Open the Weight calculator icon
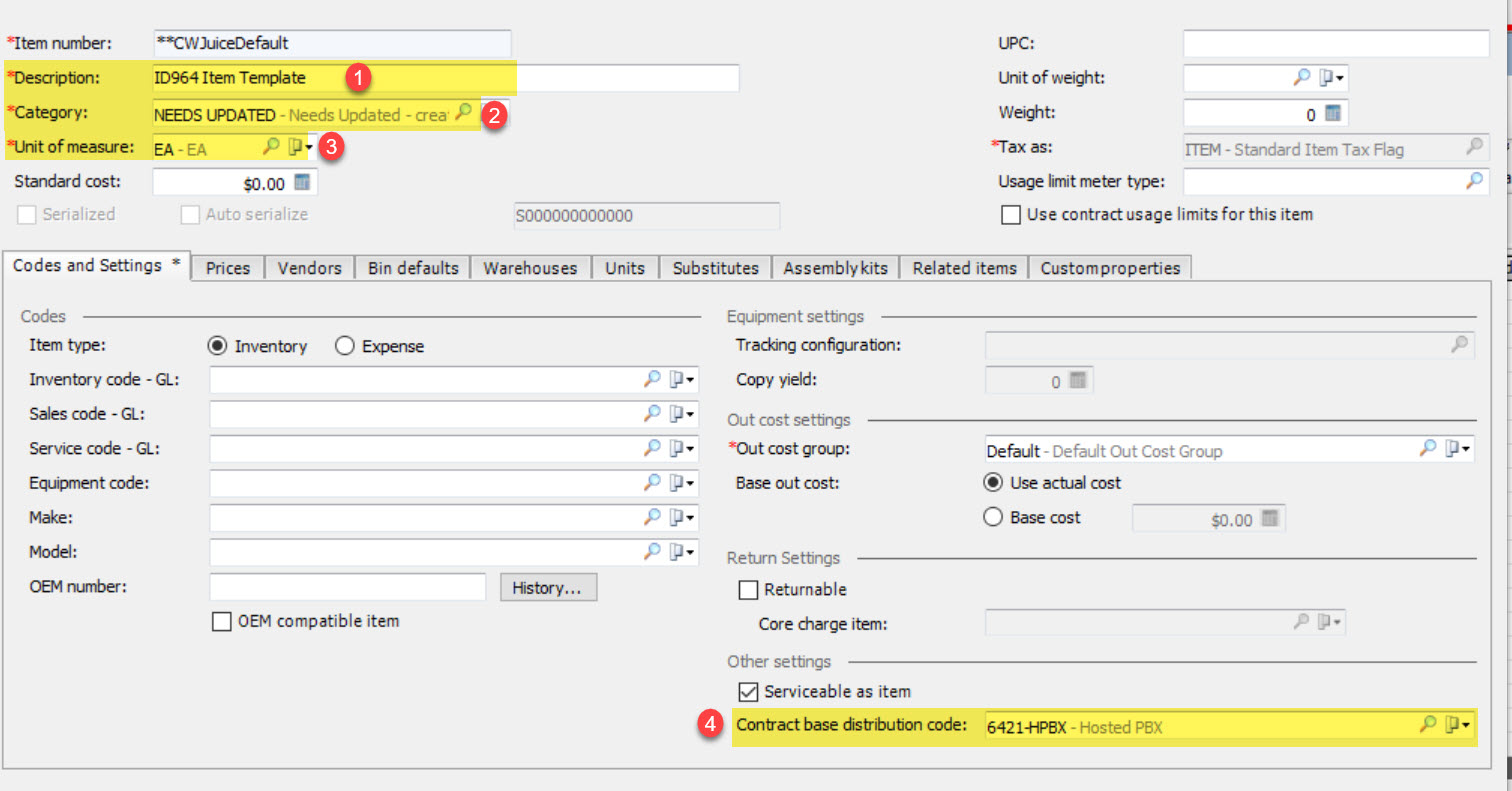 click(1332, 114)
